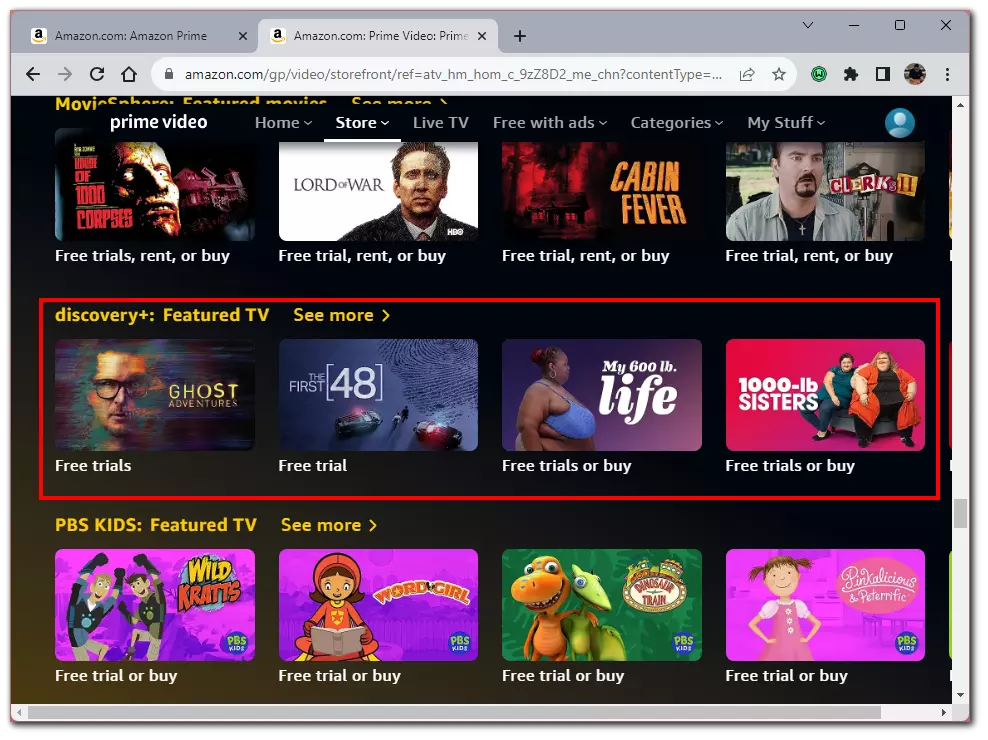Click 'Free trials or buy' under 1000-lb Sisters
This screenshot has width=988, height=740.
click(x=790, y=466)
